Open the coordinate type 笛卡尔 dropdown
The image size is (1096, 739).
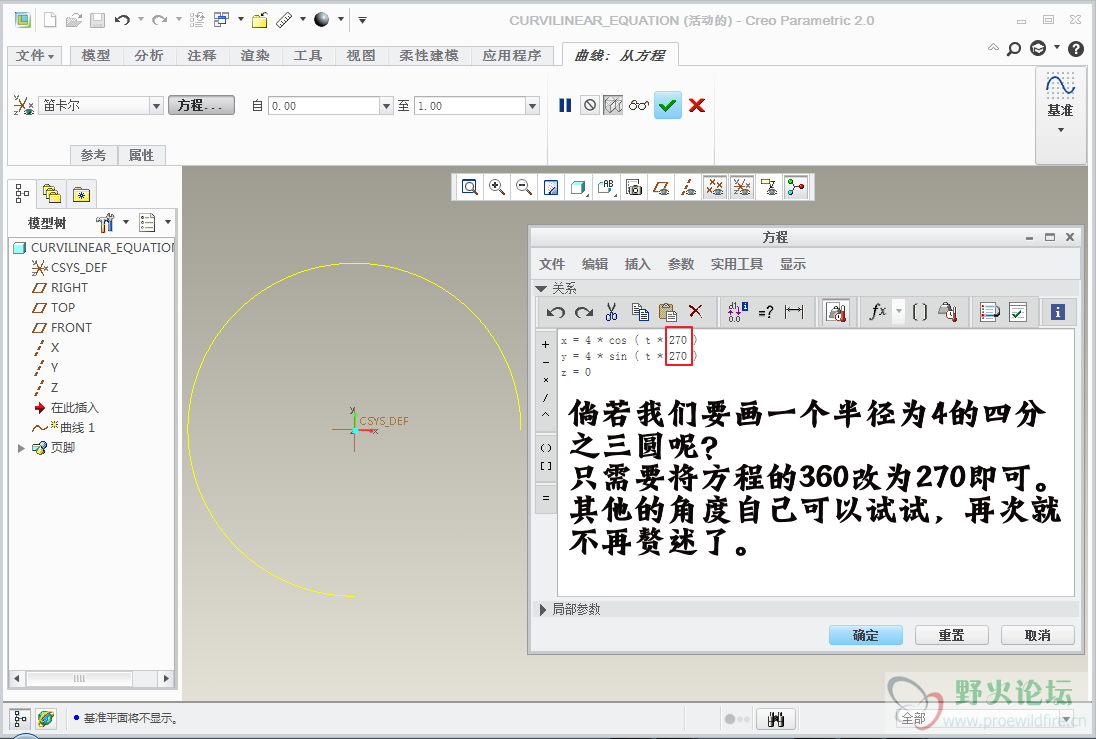pos(156,106)
